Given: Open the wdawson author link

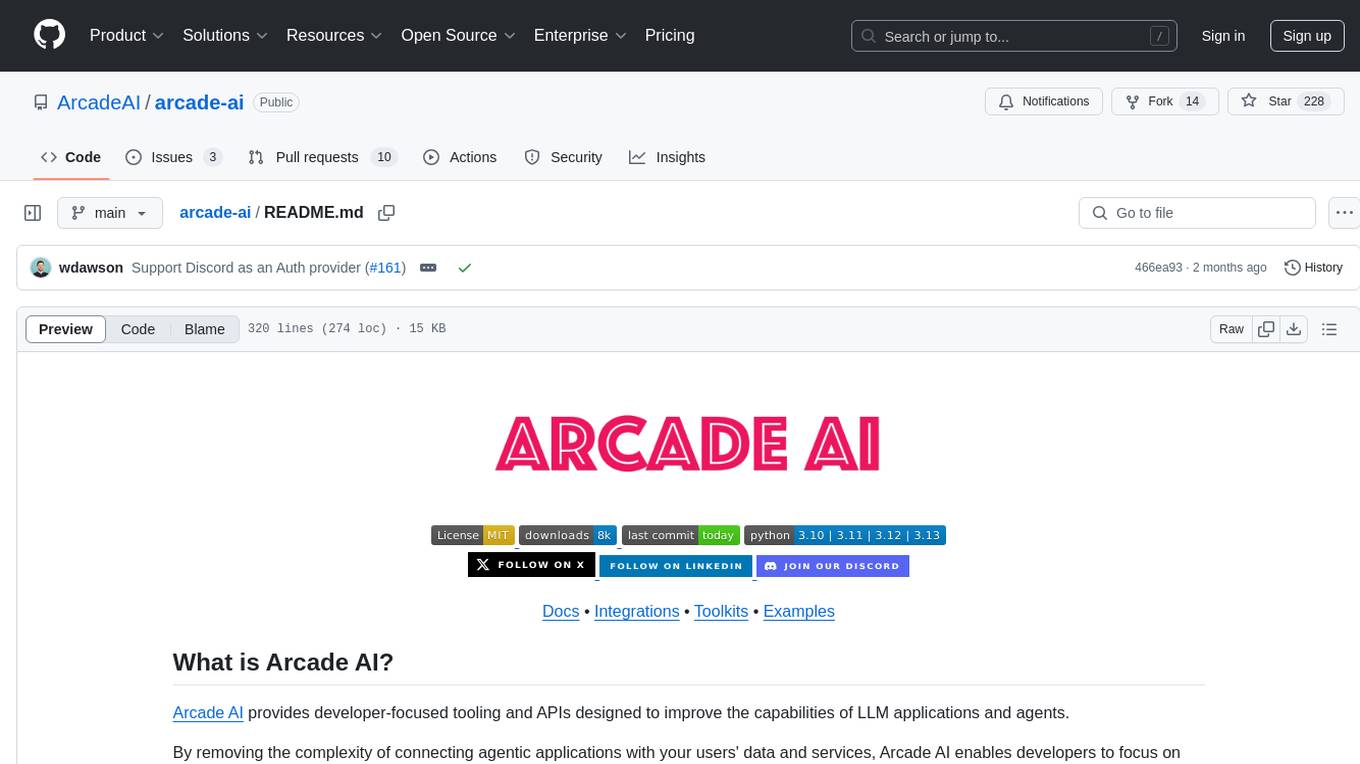Looking at the screenshot, I should click(91, 267).
